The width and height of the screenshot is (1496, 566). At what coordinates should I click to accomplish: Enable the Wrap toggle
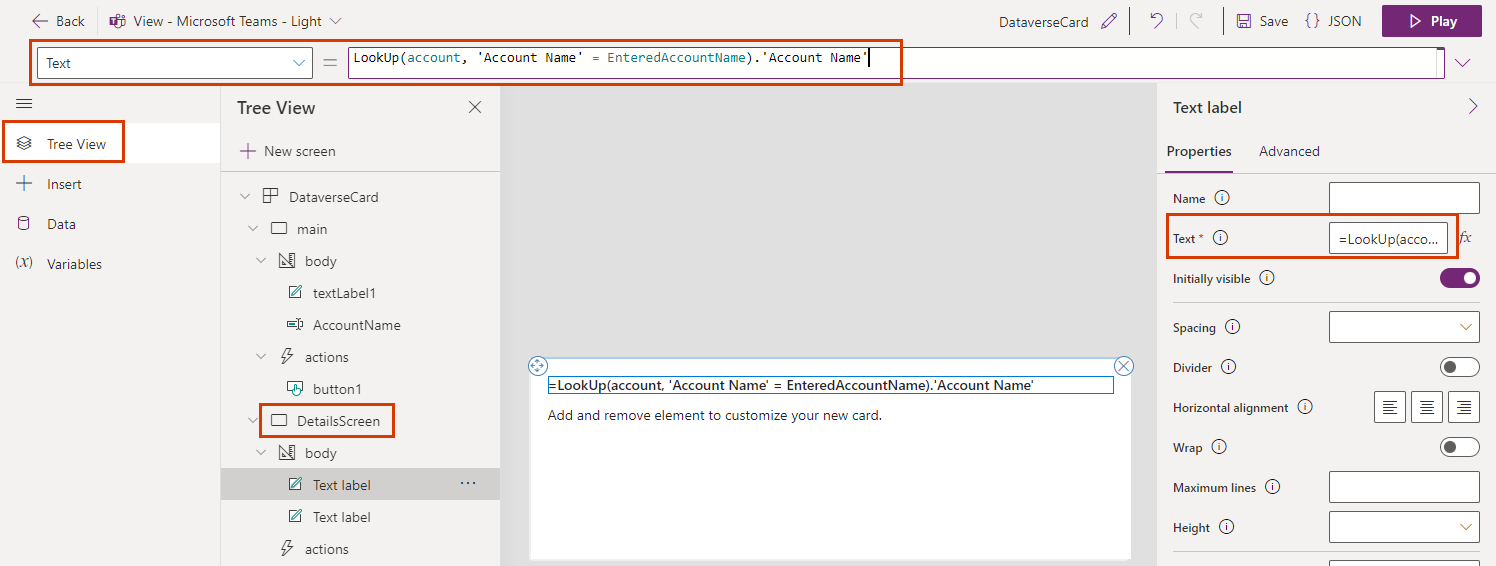pyautogui.click(x=1460, y=447)
